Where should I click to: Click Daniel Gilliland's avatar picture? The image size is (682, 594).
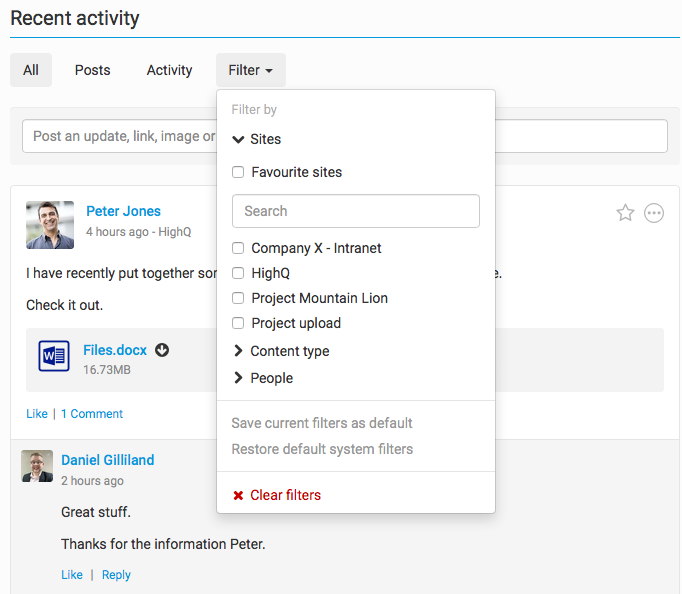click(37, 466)
